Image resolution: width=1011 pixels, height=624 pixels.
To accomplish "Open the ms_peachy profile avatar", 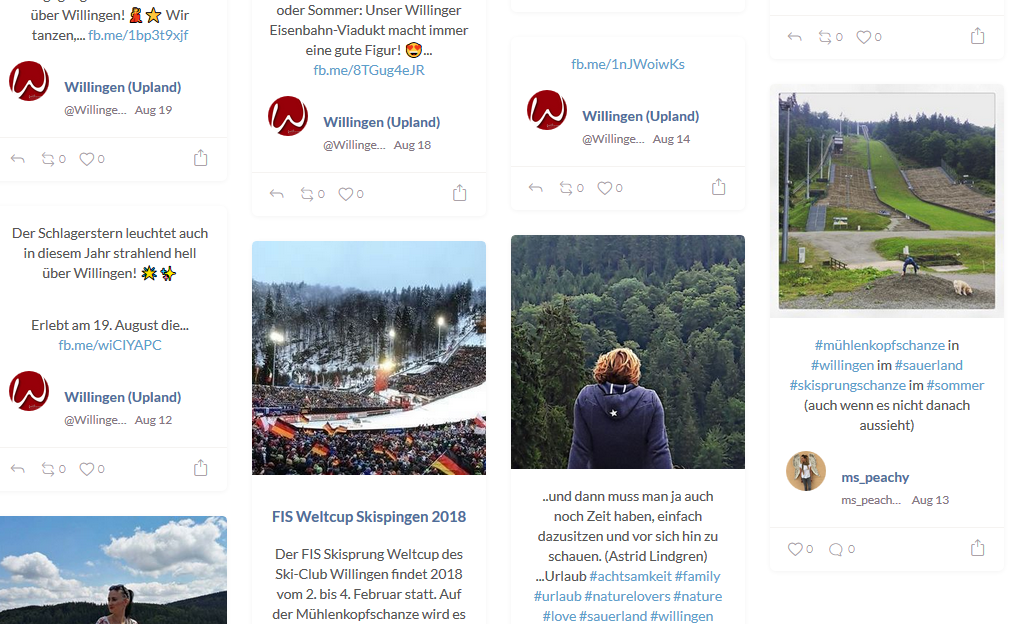I will pyautogui.click(x=806, y=471).
